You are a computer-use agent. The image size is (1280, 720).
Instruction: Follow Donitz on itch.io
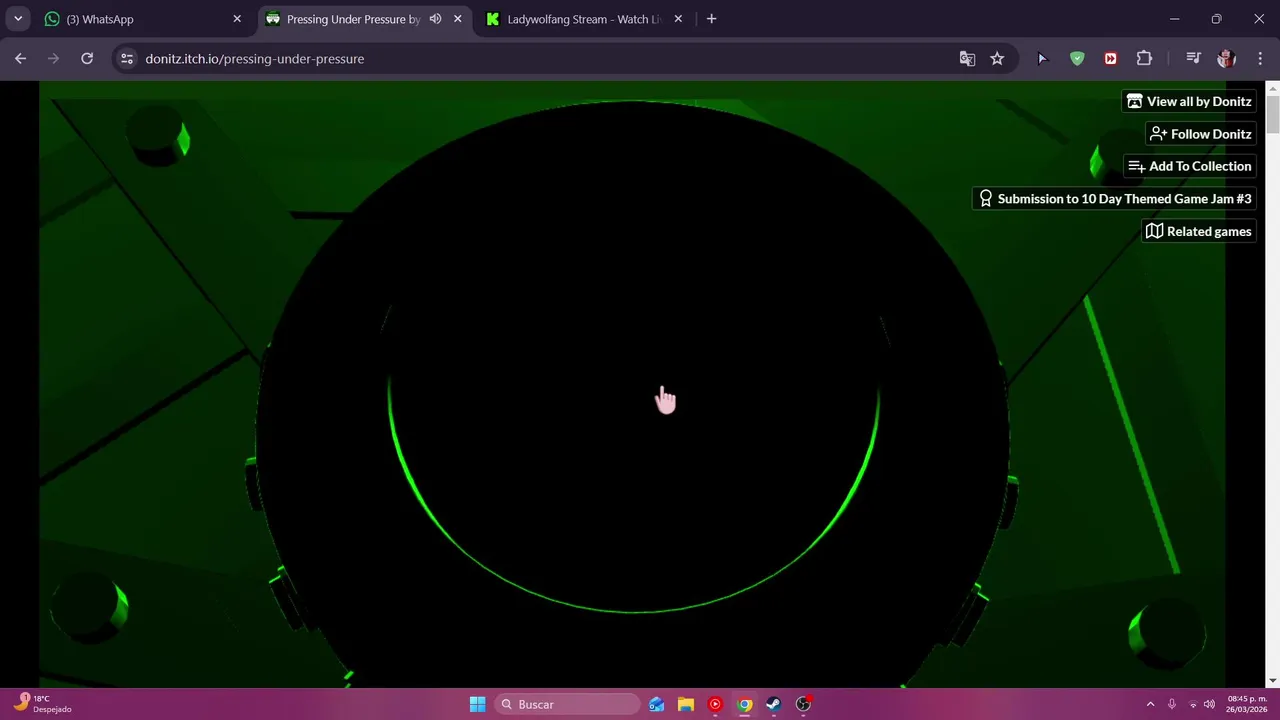click(1200, 134)
